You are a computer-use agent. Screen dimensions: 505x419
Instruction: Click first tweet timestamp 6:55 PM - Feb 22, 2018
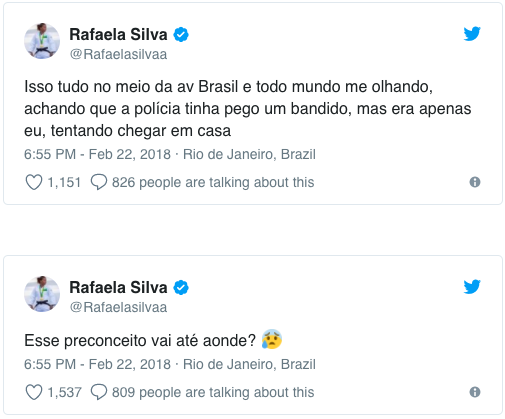click(x=97, y=155)
